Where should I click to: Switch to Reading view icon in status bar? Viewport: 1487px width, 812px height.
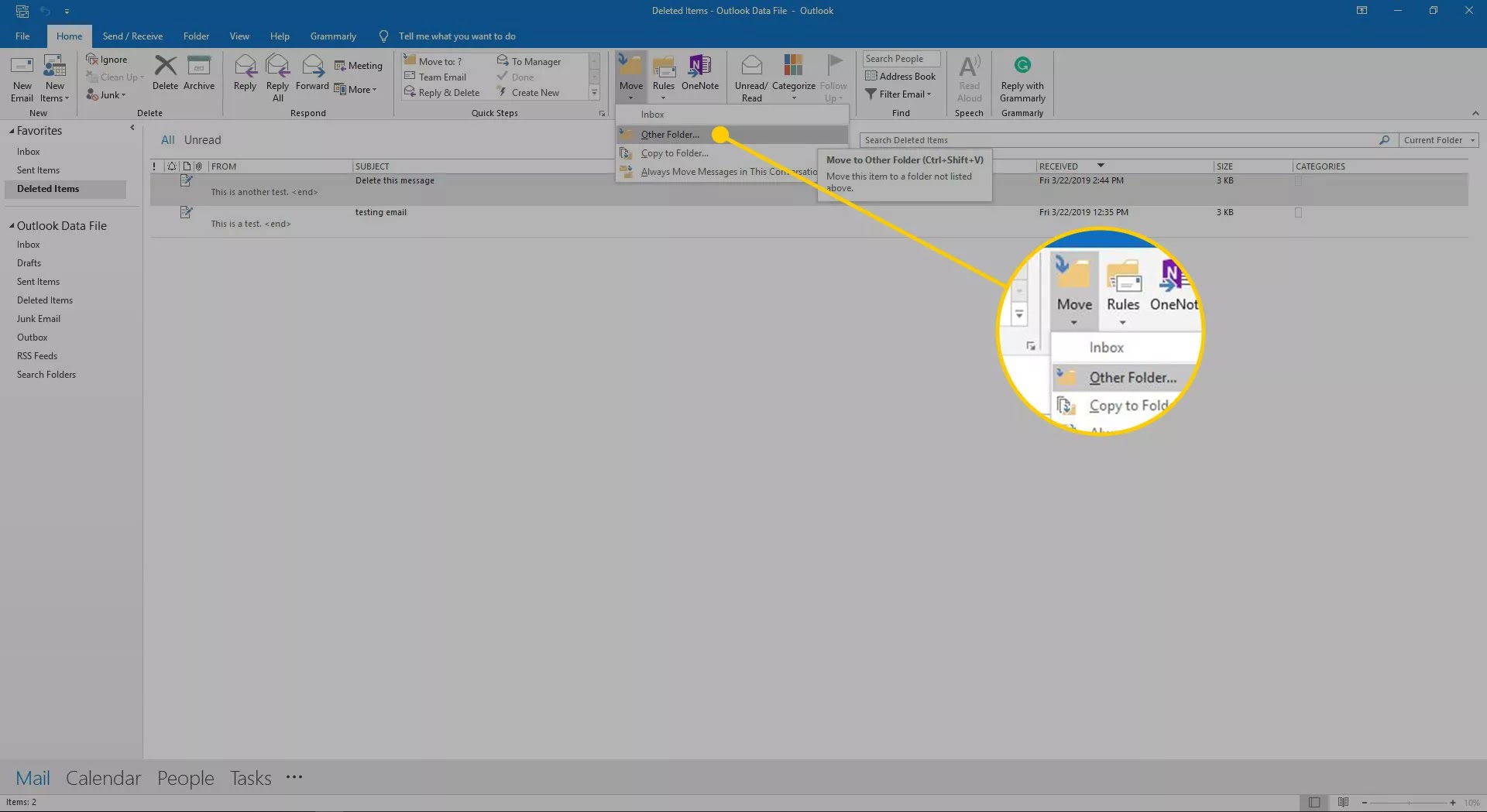pos(1343,803)
